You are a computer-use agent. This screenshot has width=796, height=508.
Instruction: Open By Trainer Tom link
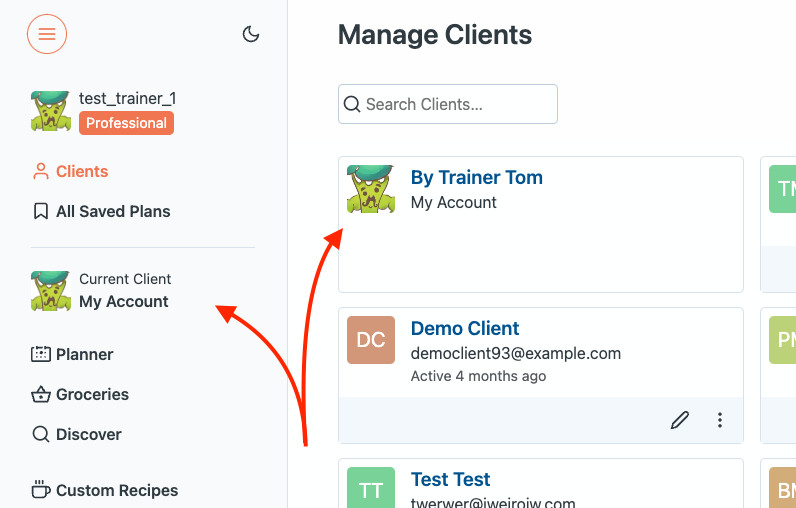(476, 178)
